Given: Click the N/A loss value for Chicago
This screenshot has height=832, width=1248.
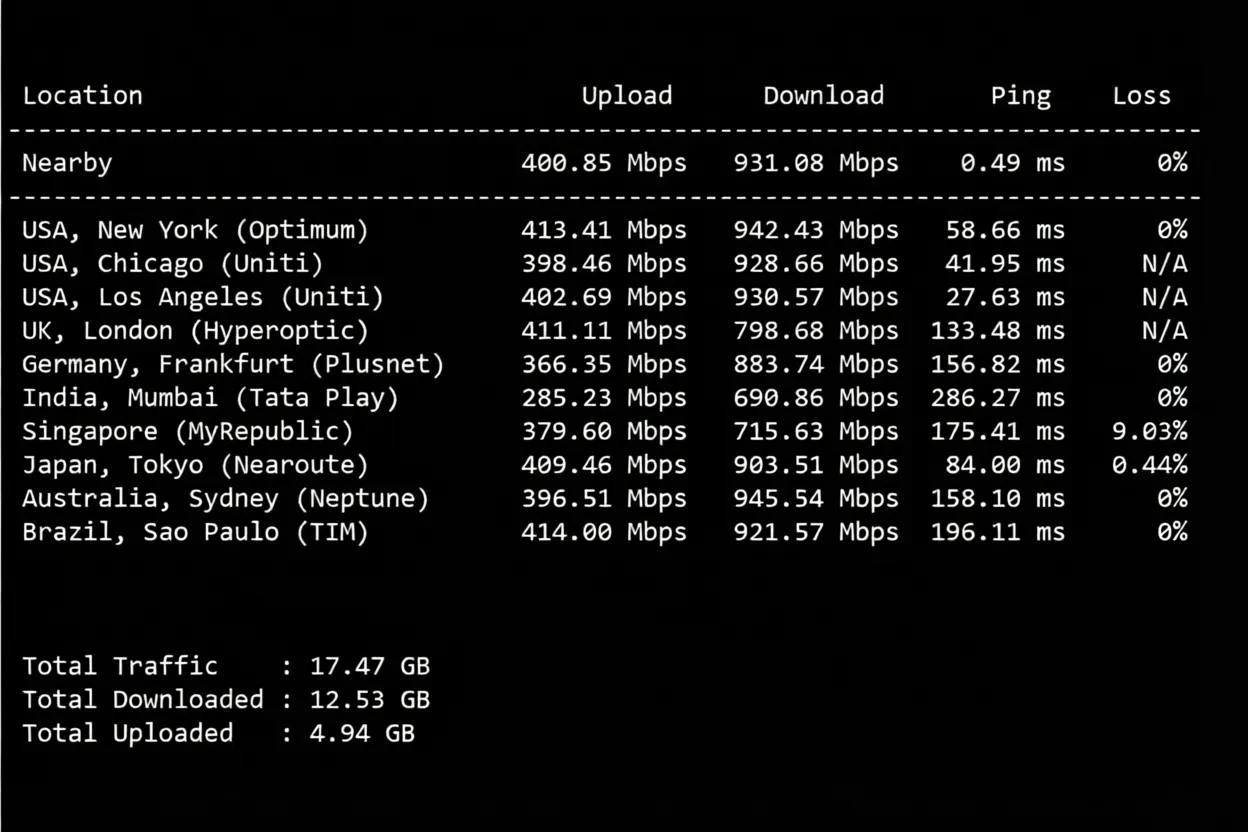Looking at the screenshot, I should point(1165,264).
